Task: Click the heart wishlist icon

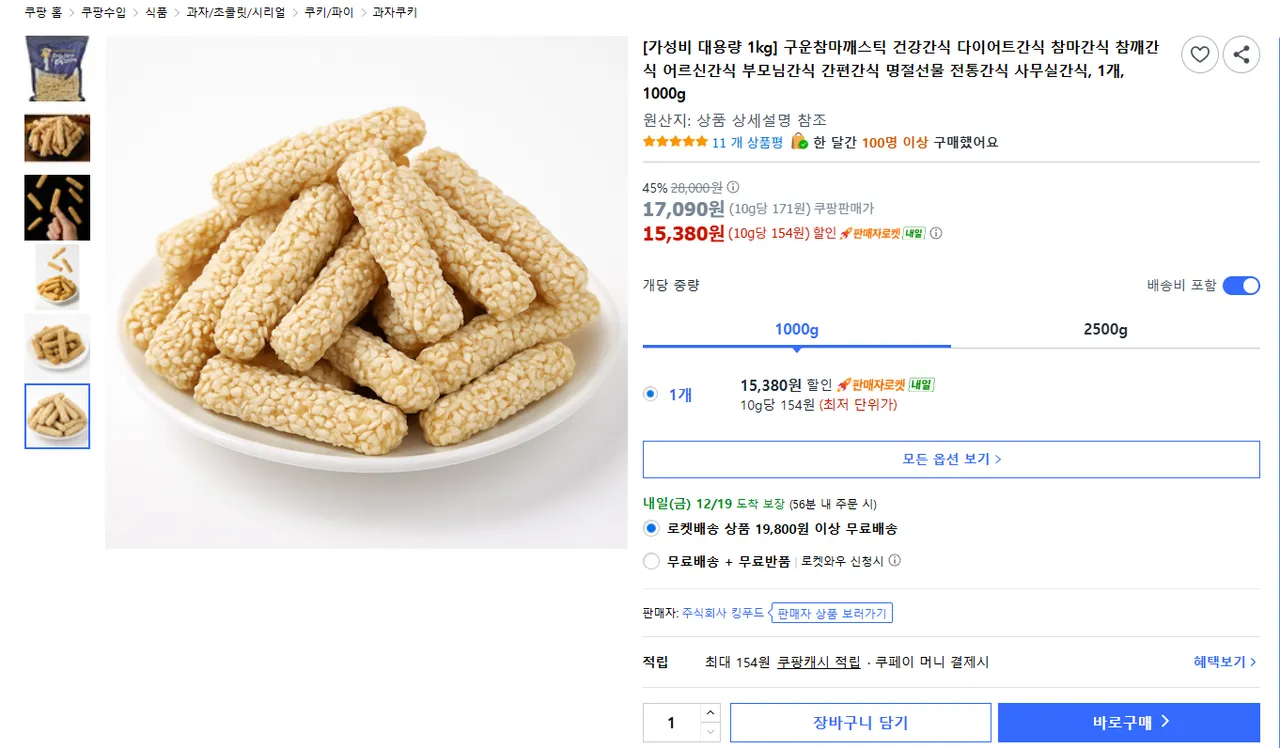Action: coord(1200,54)
